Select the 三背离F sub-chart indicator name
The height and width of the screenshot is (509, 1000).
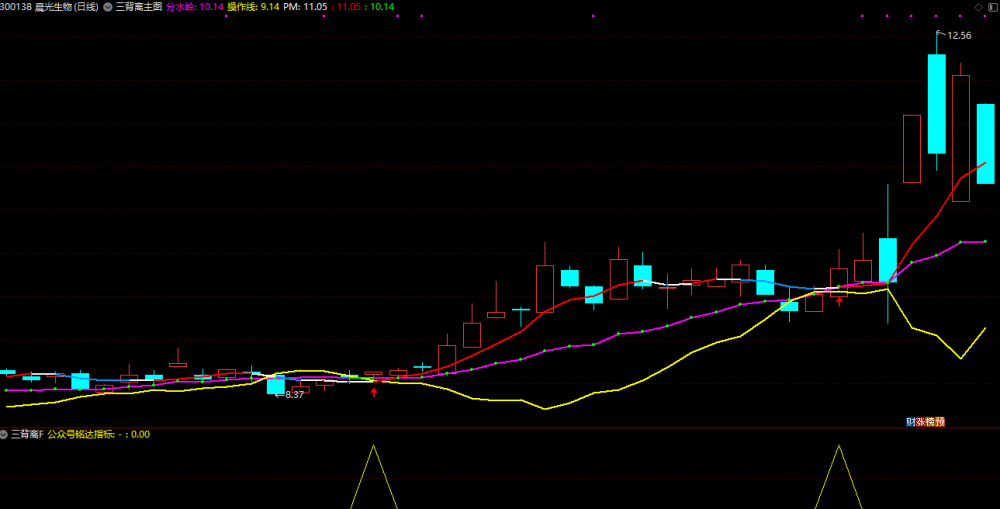[x=27, y=434]
